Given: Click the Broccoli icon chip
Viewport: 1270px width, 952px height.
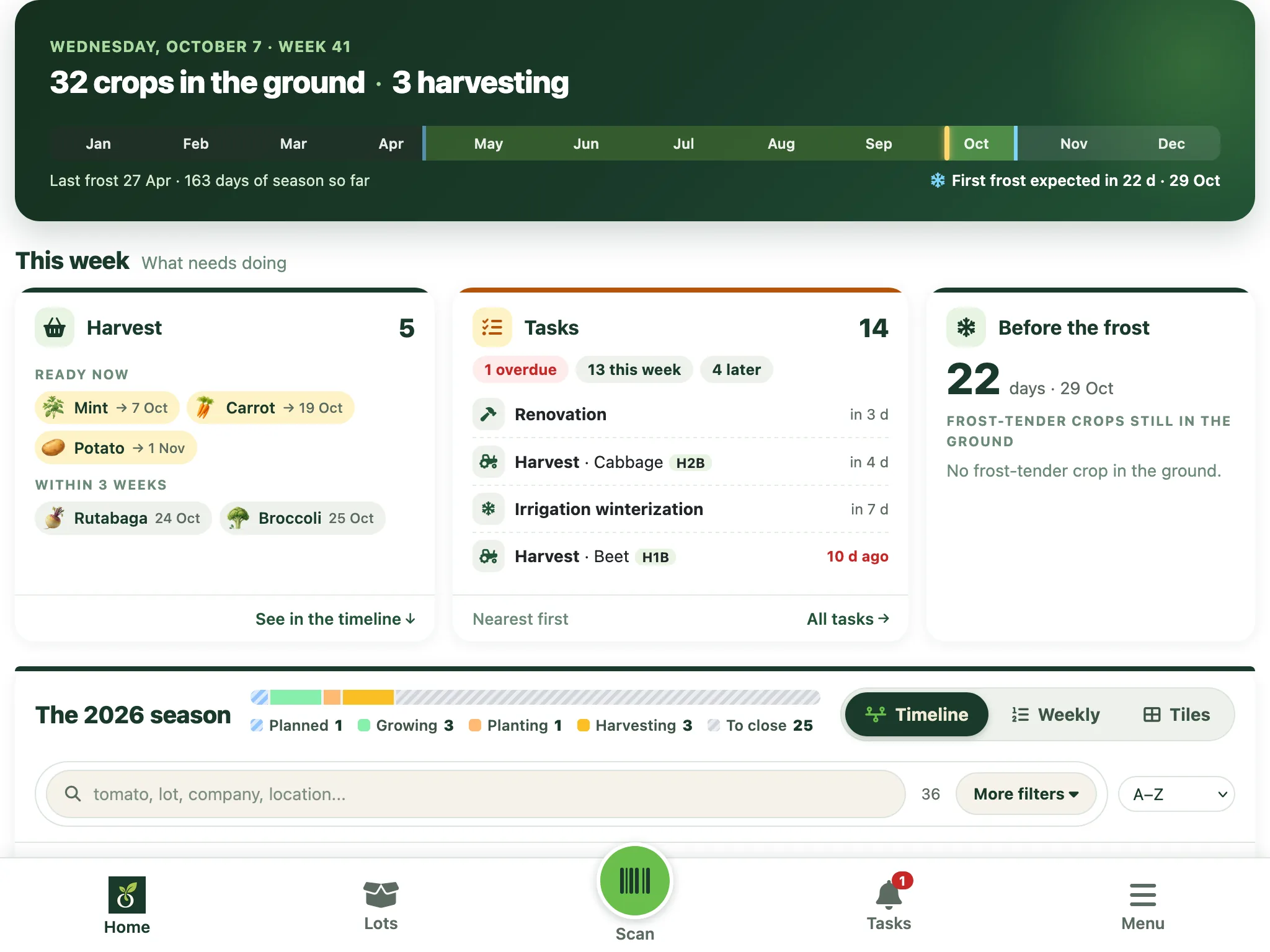Looking at the screenshot, I should pos(303,518).
